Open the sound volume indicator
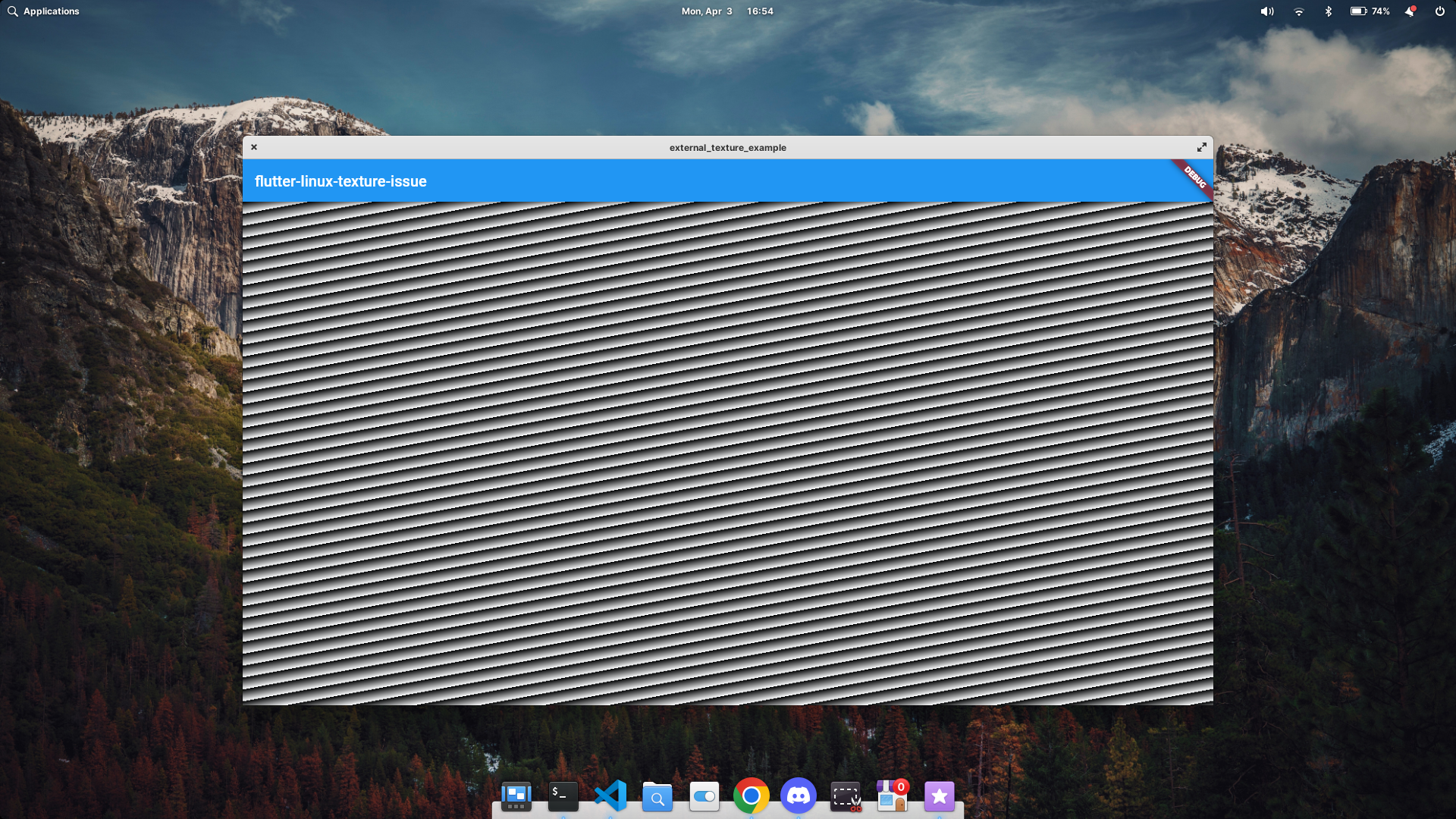1456x819 pixels. click(1267, 11)
